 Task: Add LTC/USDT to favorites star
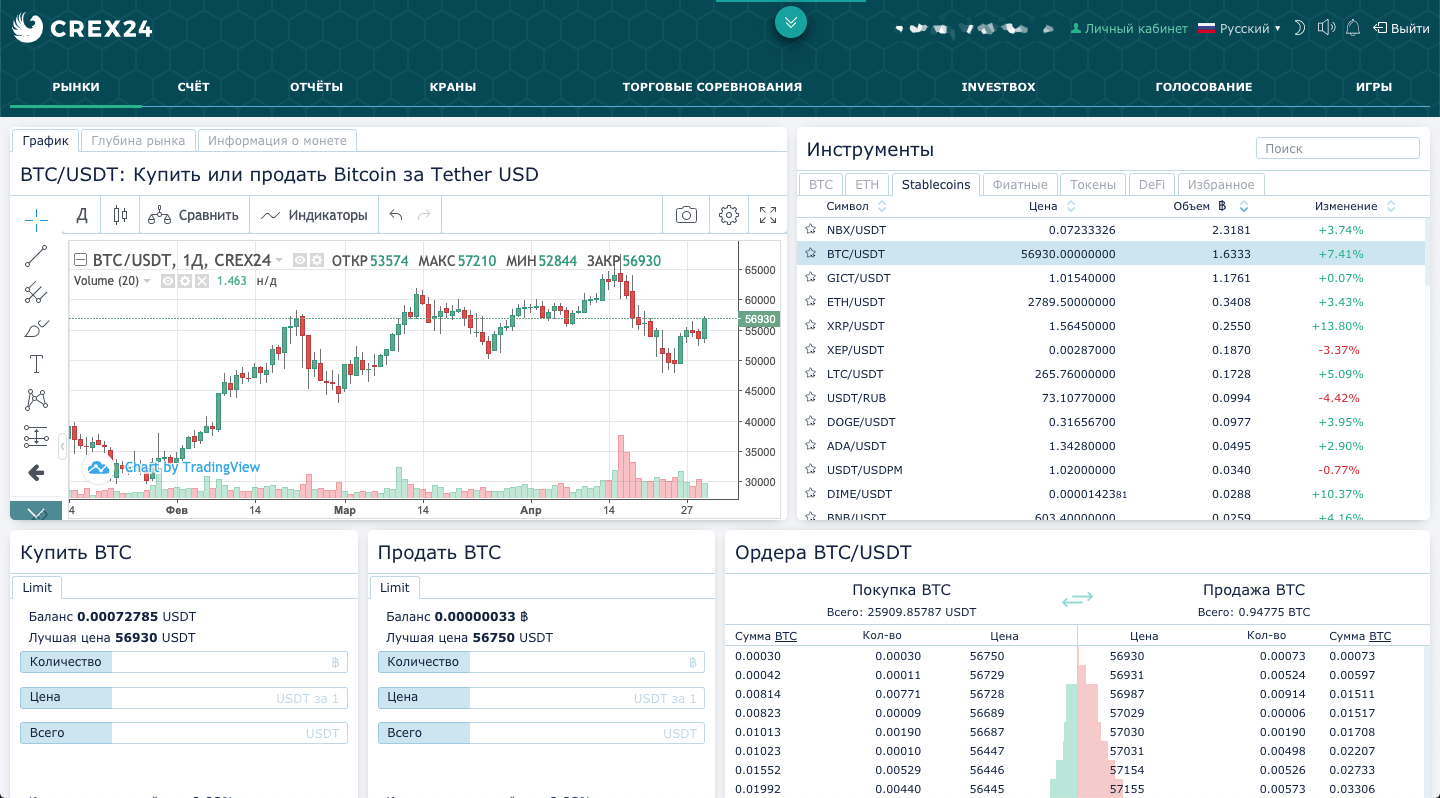click(x=811, y=374)
